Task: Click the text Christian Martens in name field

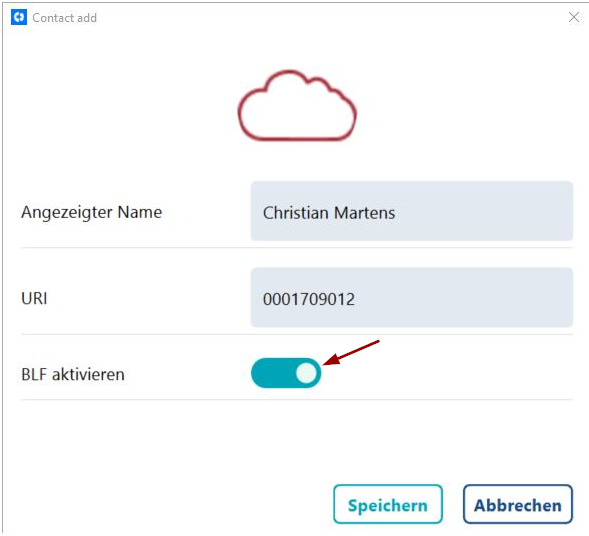Action: tap(329, 213)
